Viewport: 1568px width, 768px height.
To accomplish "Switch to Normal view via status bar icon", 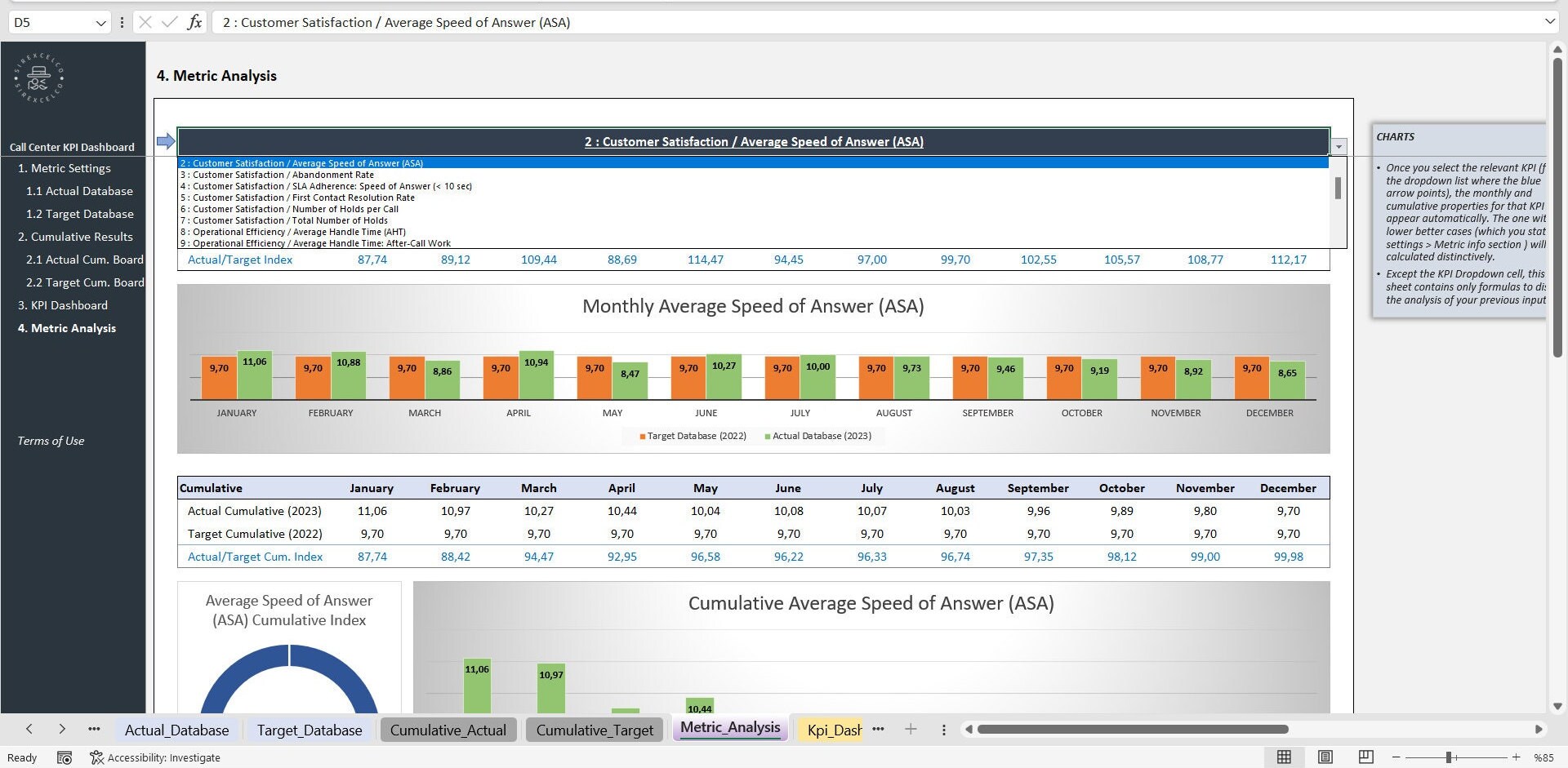I will (1284, 757).
